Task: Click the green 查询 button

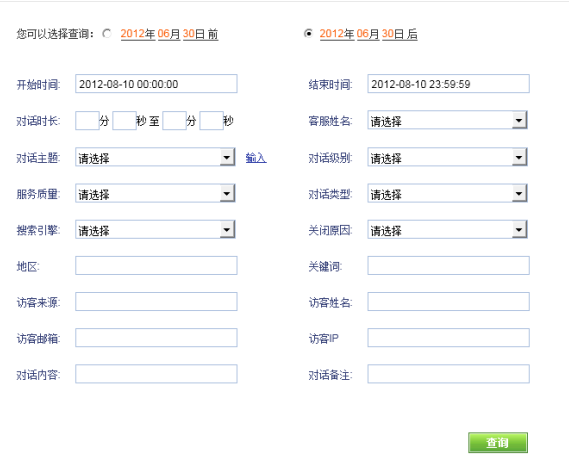Action: [498, 442]
